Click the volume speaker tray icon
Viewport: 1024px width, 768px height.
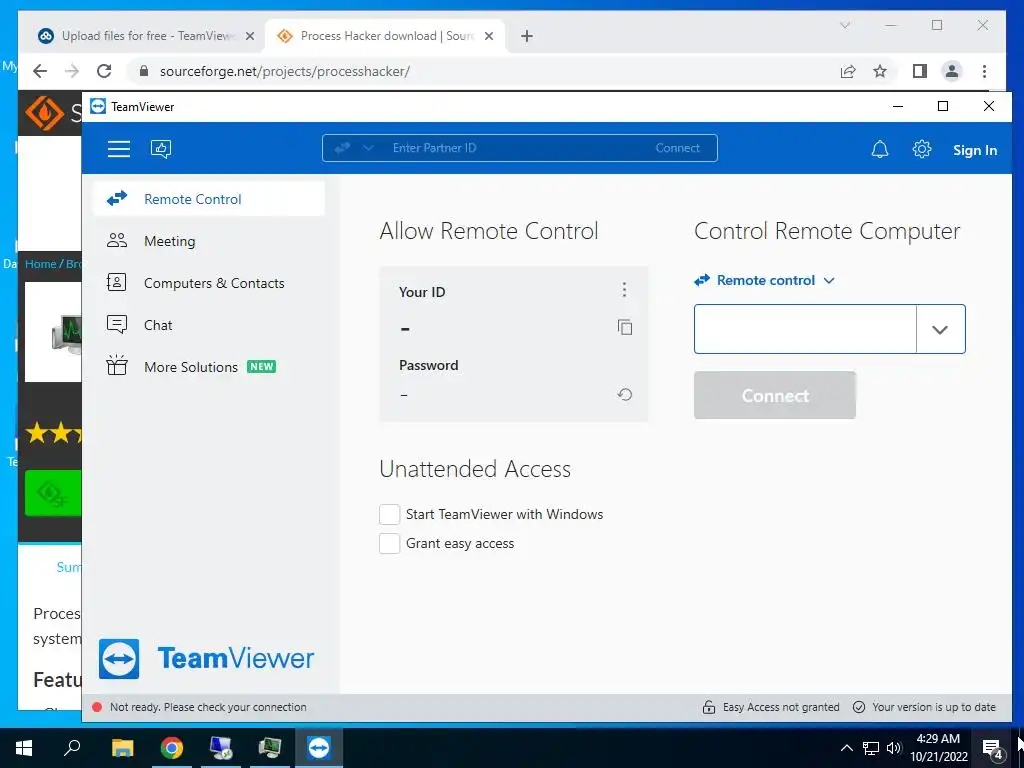(x=894, y=748)
